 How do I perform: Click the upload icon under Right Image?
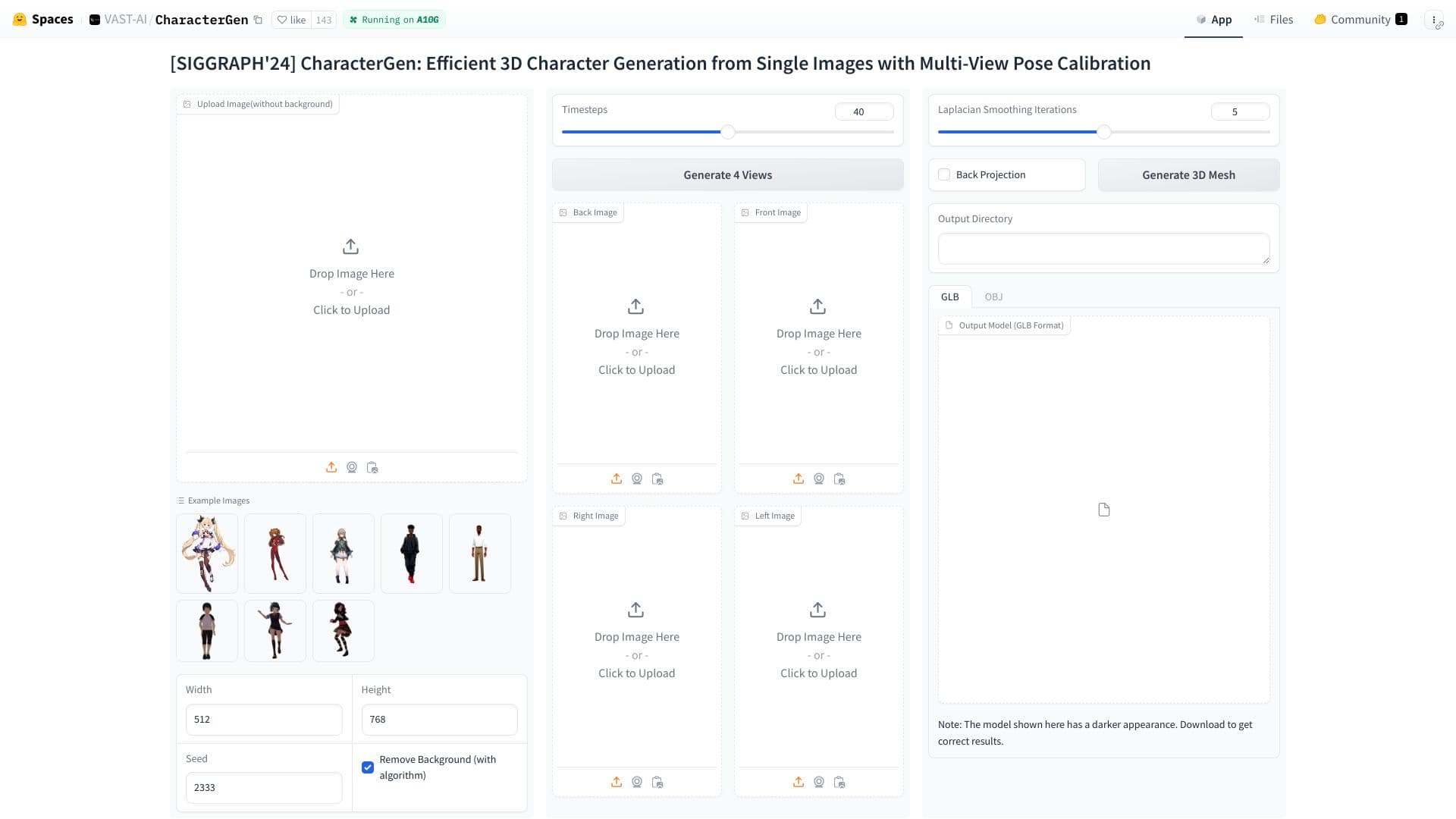click(x=617, y=782)
